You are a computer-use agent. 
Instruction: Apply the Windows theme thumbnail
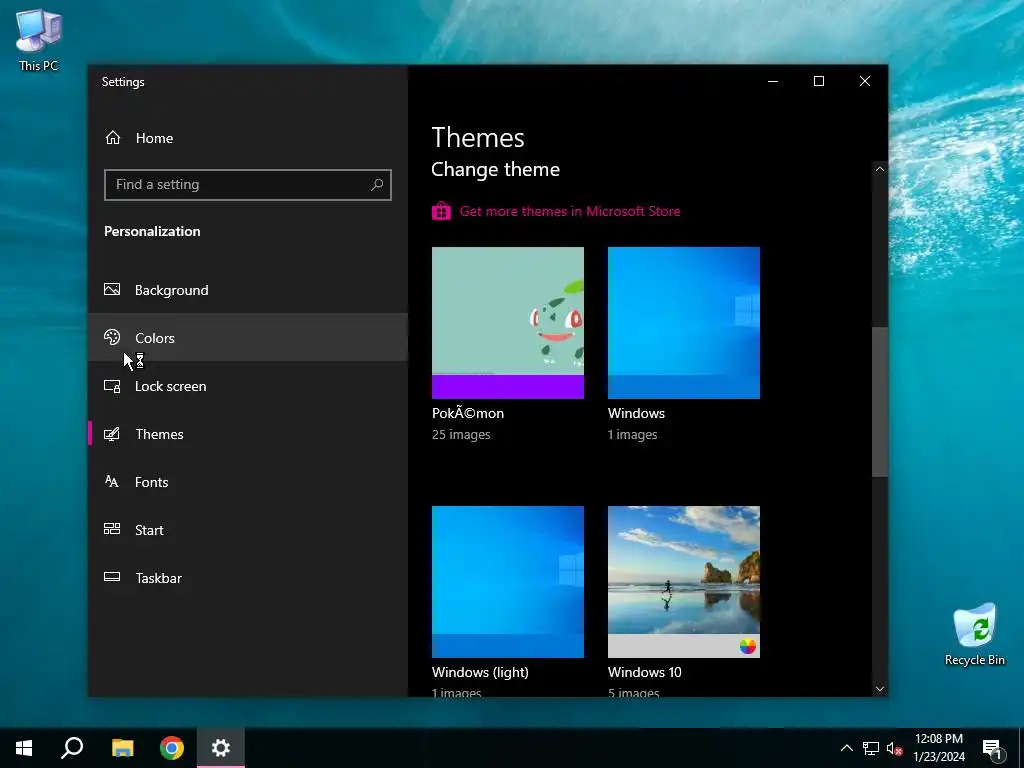click(x=684, y=323)
